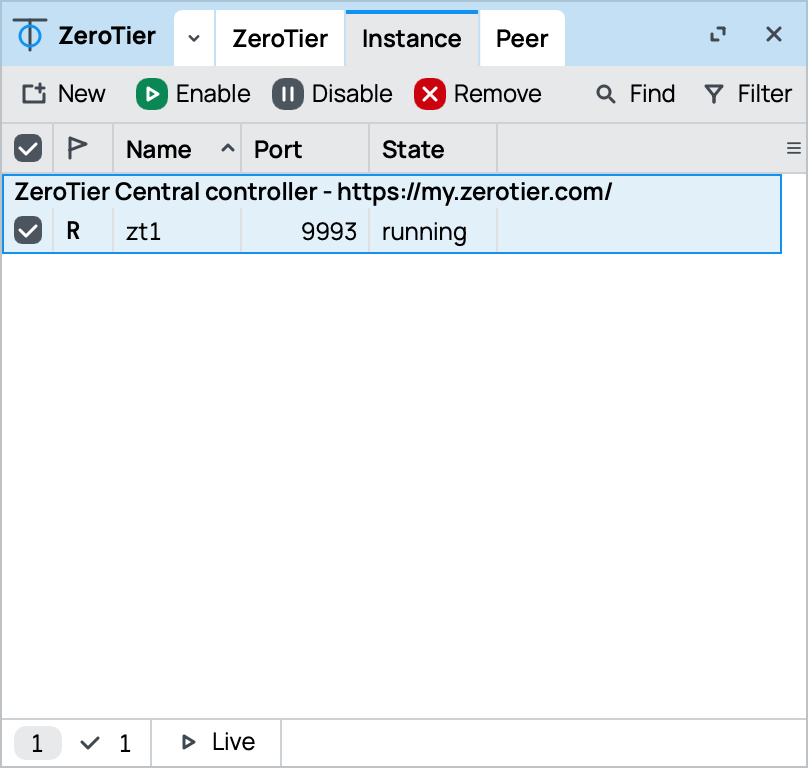The width and height of the screenshot is (808, 768).
Task: Enable the selected instance
Action: point(193,94)
